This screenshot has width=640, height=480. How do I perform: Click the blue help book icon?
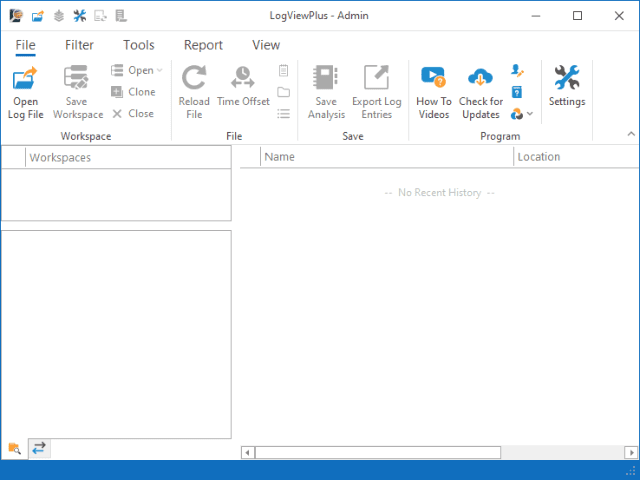[x=517, y=92]
